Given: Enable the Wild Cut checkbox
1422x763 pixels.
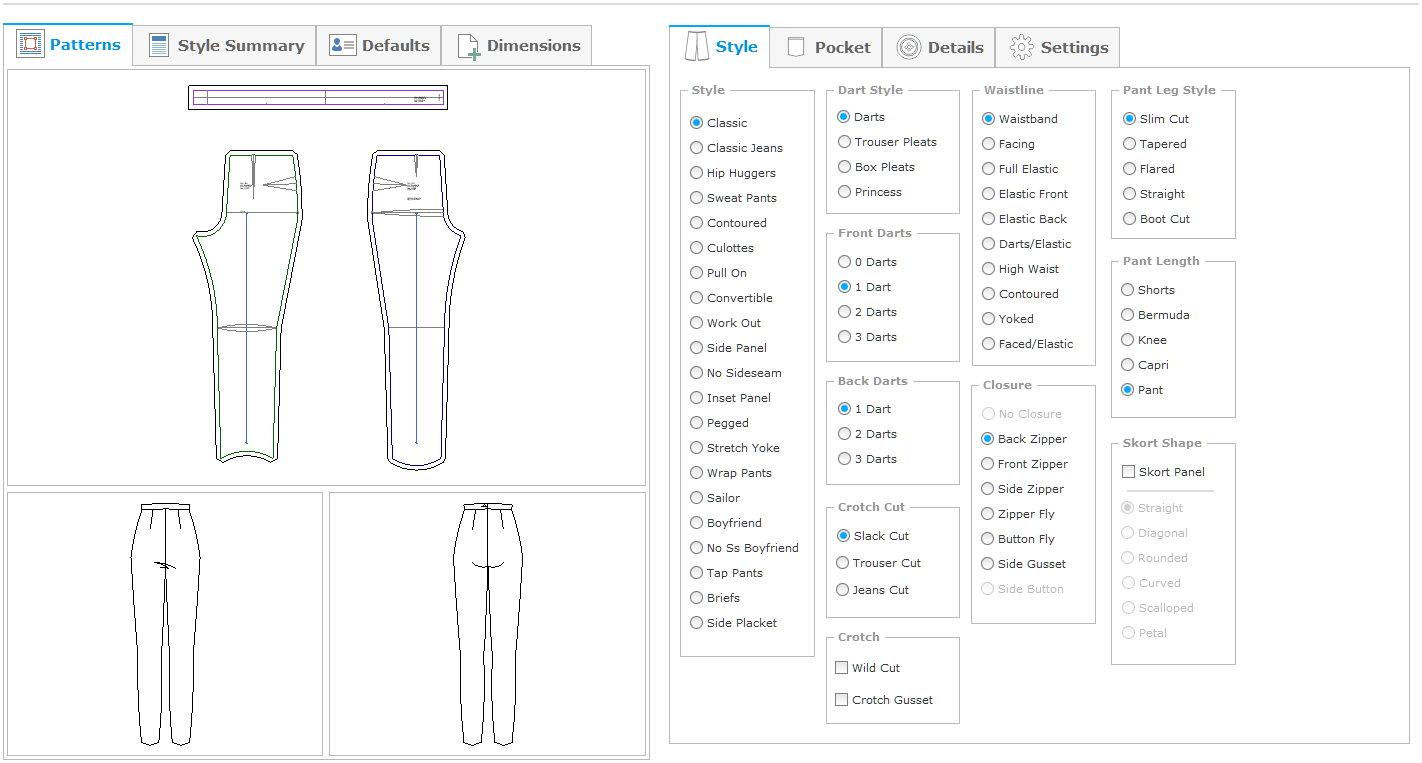Looking at the screenshot, I should point(842,668).
